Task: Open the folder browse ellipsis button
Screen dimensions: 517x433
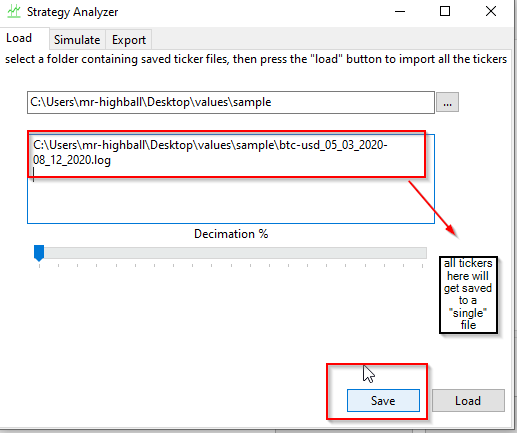Action: pyautogui.click(x=447, y=102)
